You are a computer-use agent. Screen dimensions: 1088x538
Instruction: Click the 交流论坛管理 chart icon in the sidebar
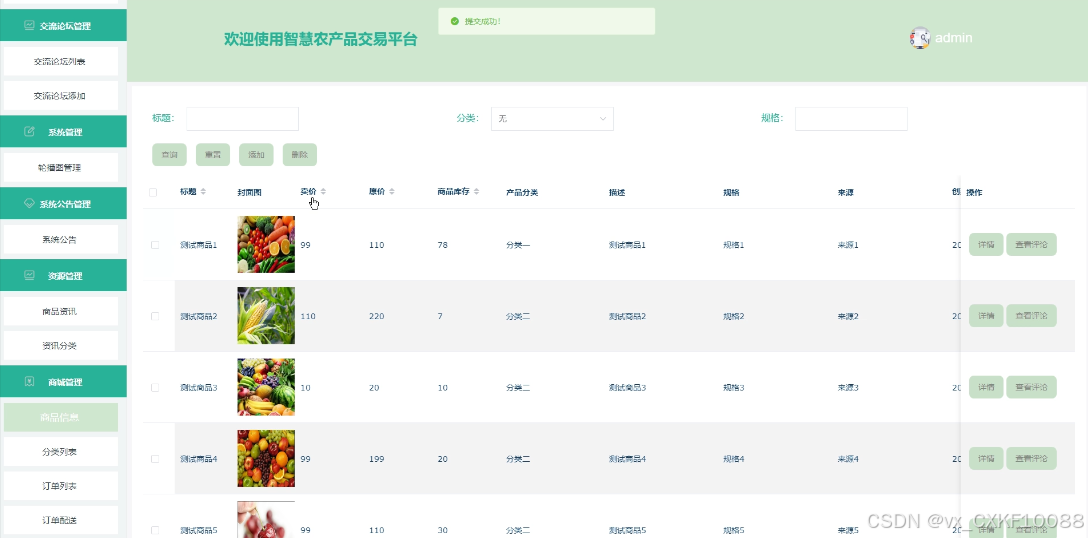pyautogui.click(x=29, y=25)
